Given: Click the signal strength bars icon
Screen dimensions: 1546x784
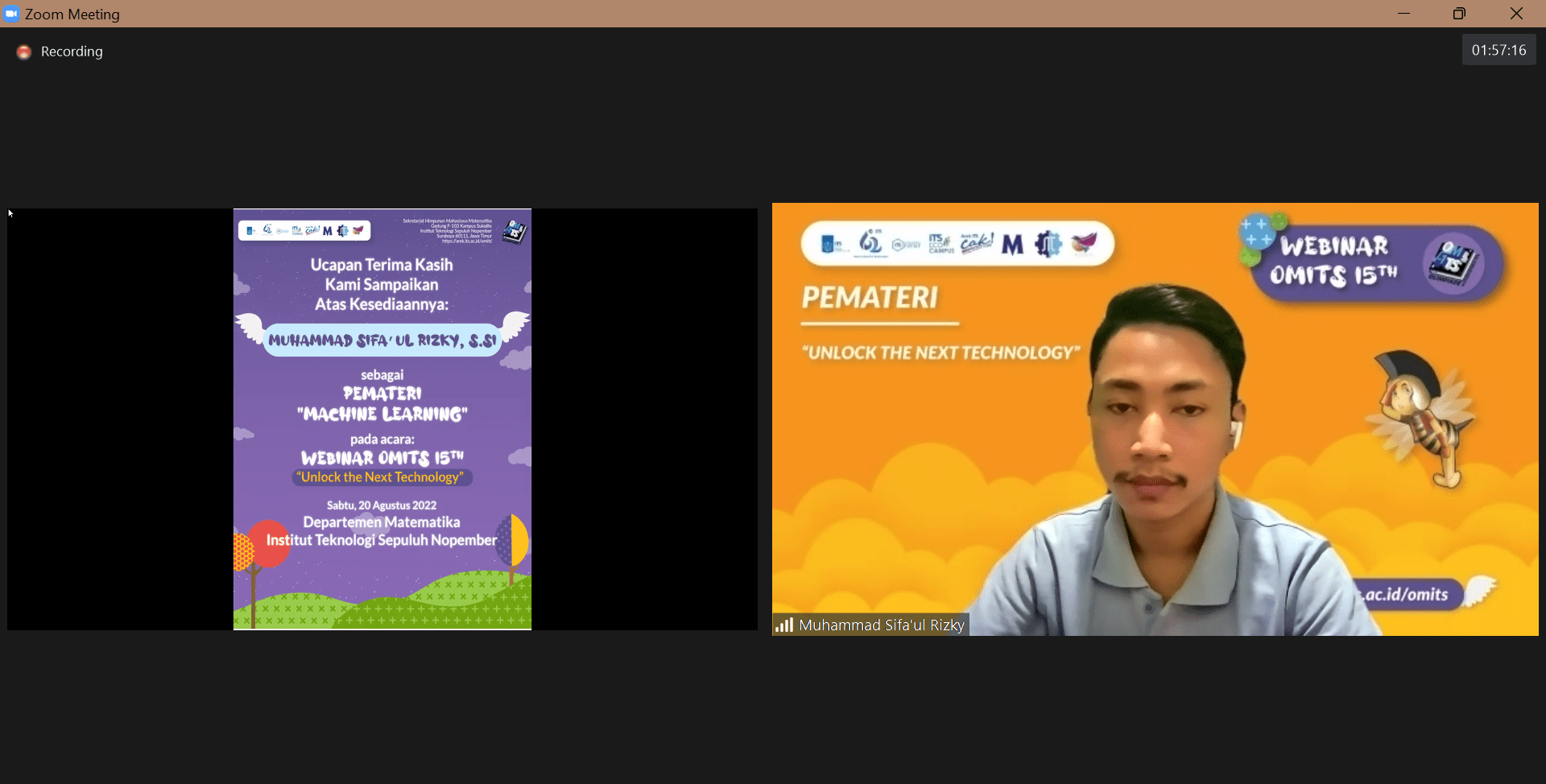Looking at the screenshot, I should (x=784, y=625).
